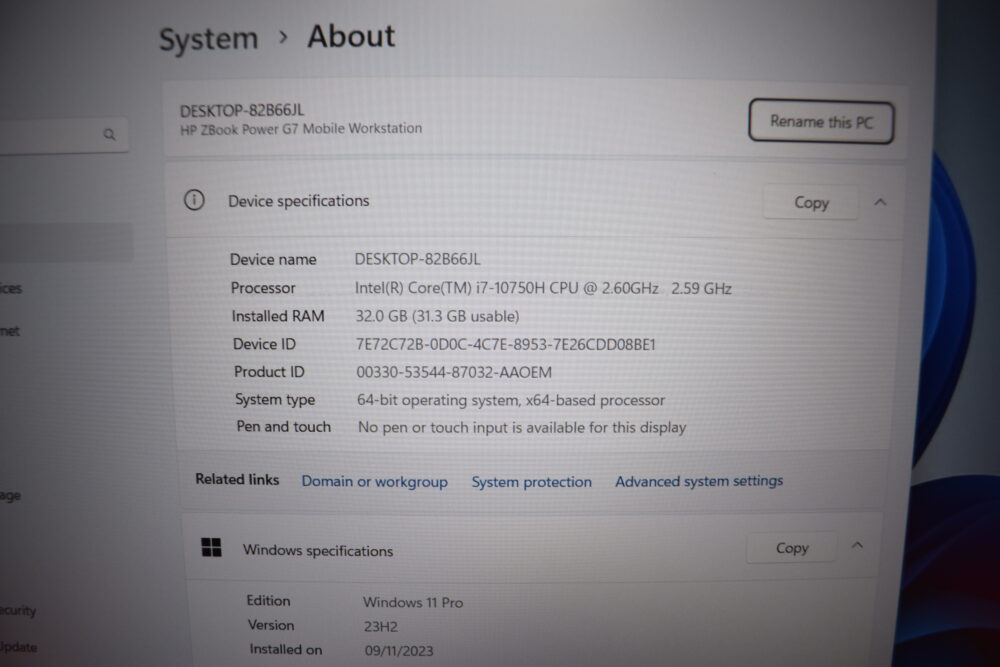Open the Domain or workgroup link

click(374, 481)
